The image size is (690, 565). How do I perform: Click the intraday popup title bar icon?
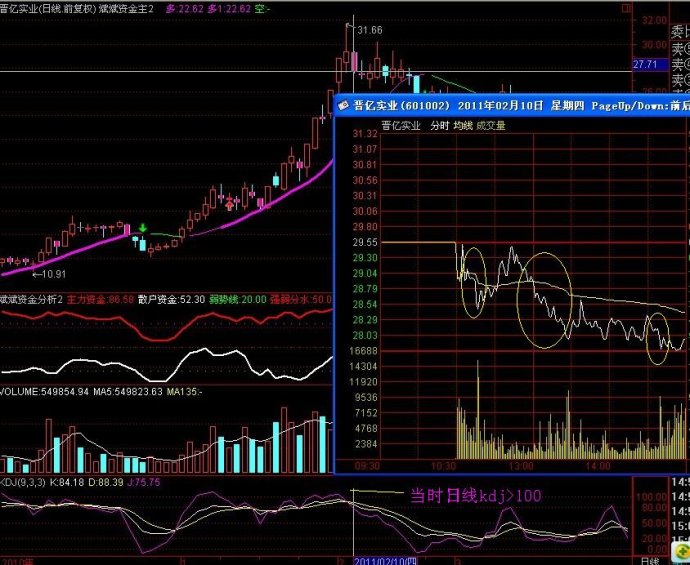343,106
